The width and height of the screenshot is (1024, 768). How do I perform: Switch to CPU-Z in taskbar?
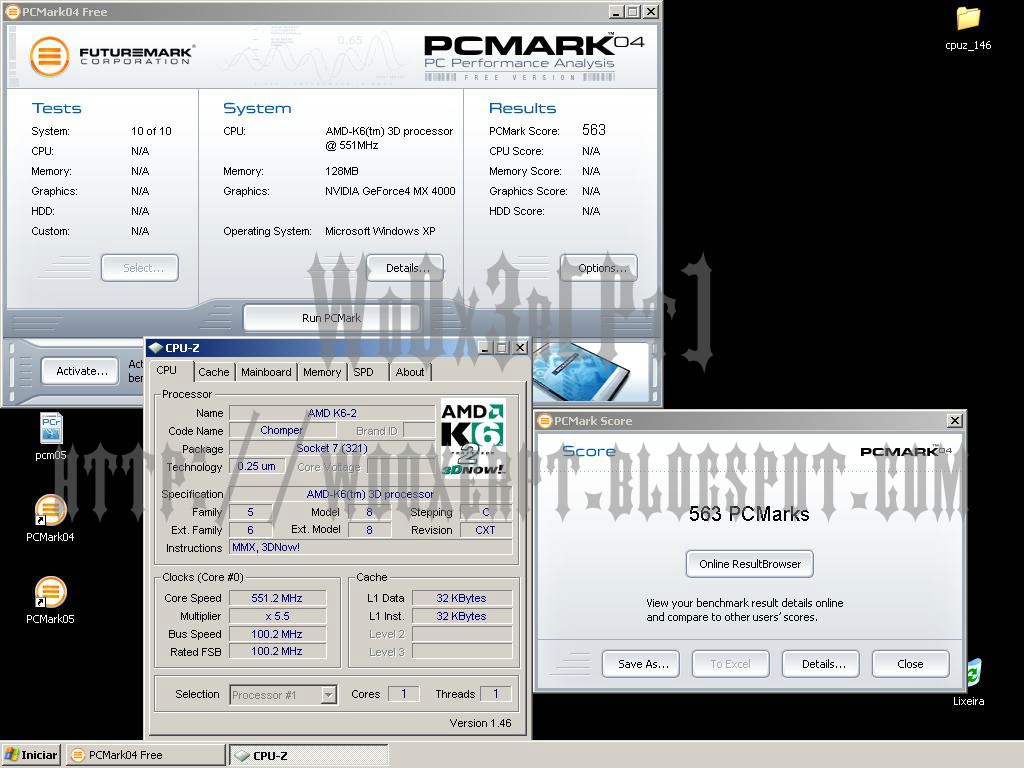309,755
